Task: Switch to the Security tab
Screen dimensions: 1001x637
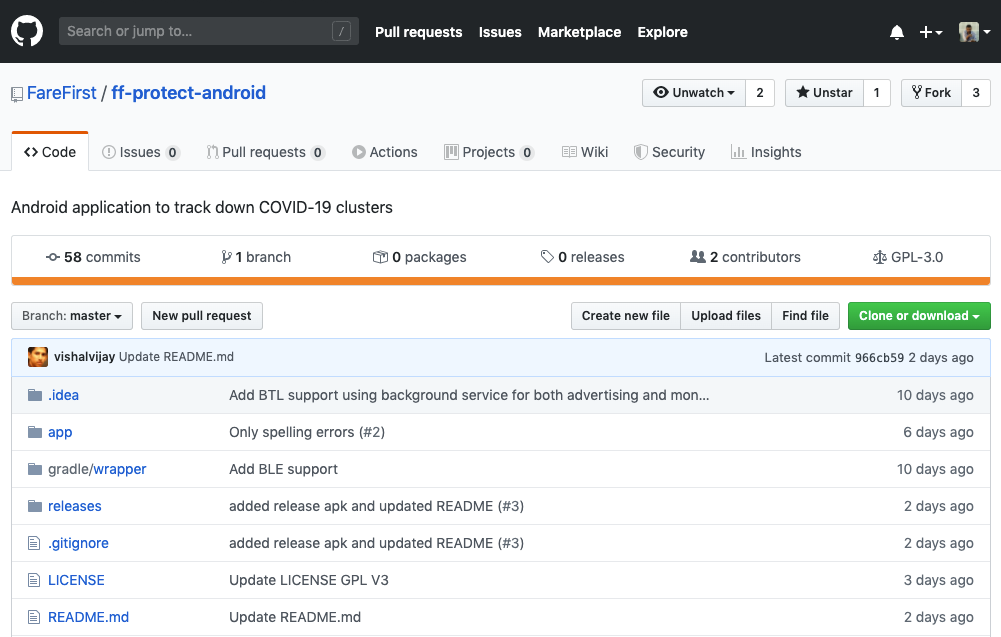Action: coord(669,152)
